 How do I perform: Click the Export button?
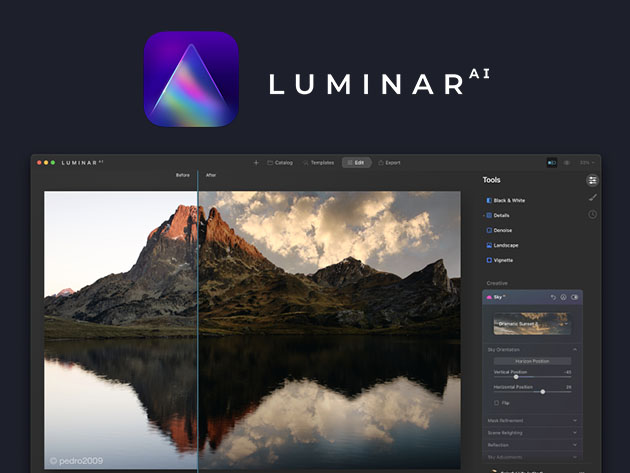point(389,162)
